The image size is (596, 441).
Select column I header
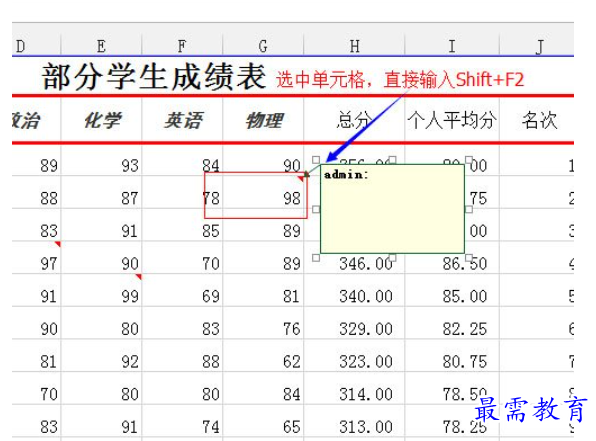pyautogui.click(x=452, y=46)
